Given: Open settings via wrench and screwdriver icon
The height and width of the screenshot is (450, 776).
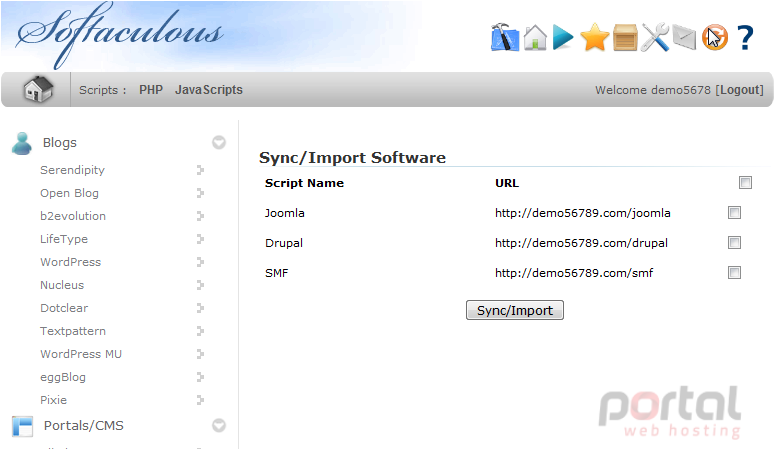Looking at the screenshot, I should point(655,38).
